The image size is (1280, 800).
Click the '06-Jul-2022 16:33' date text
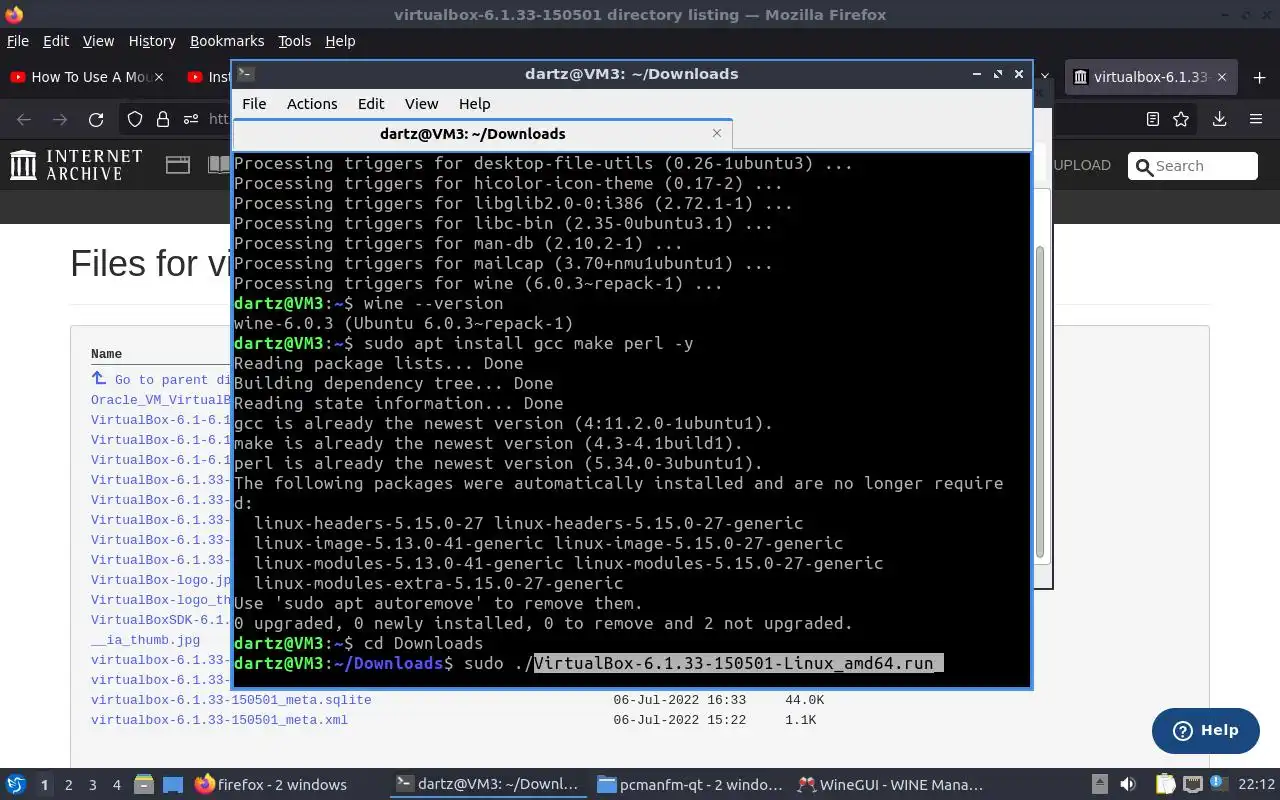click(x=679, y=700)
